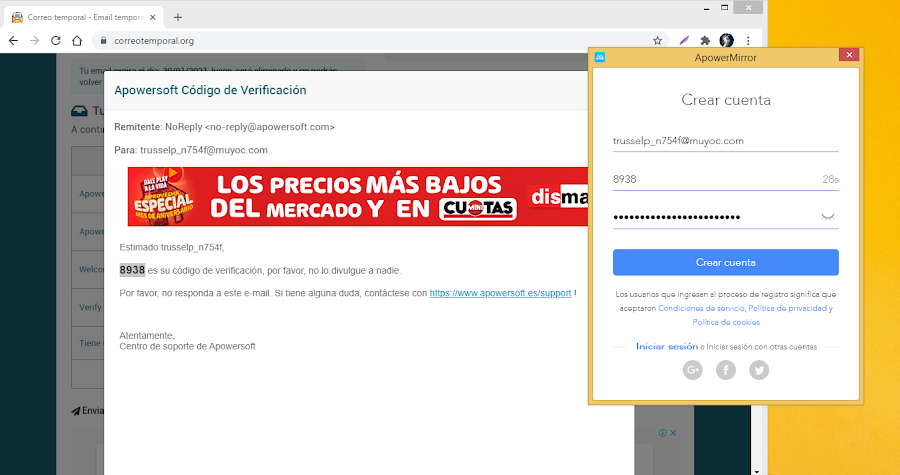The height and width of the screenshot is (475, 900).
Task: Click the Chrome back arrow
Action: 13,41
